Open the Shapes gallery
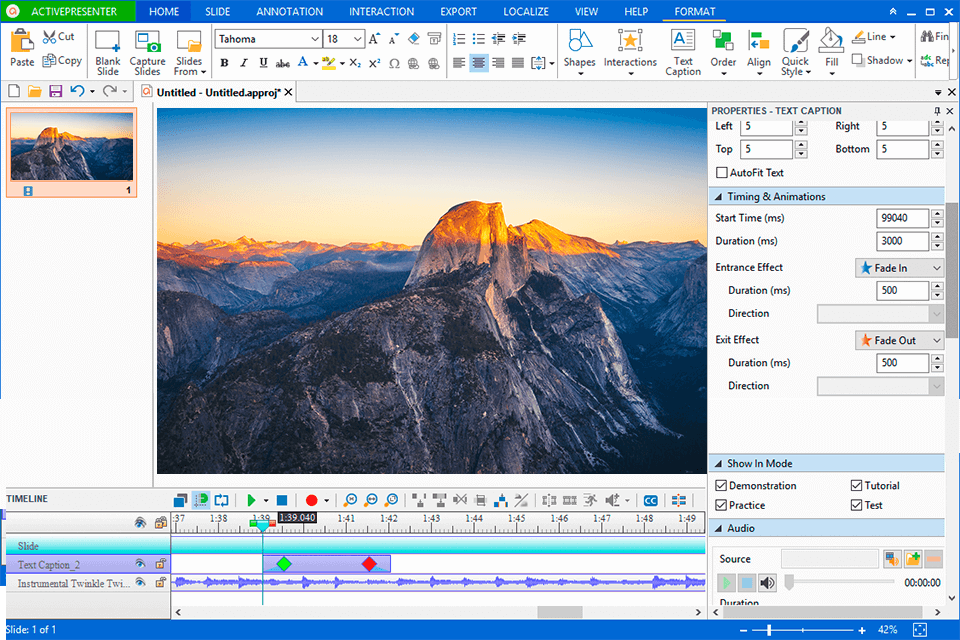 coord(579,53)
